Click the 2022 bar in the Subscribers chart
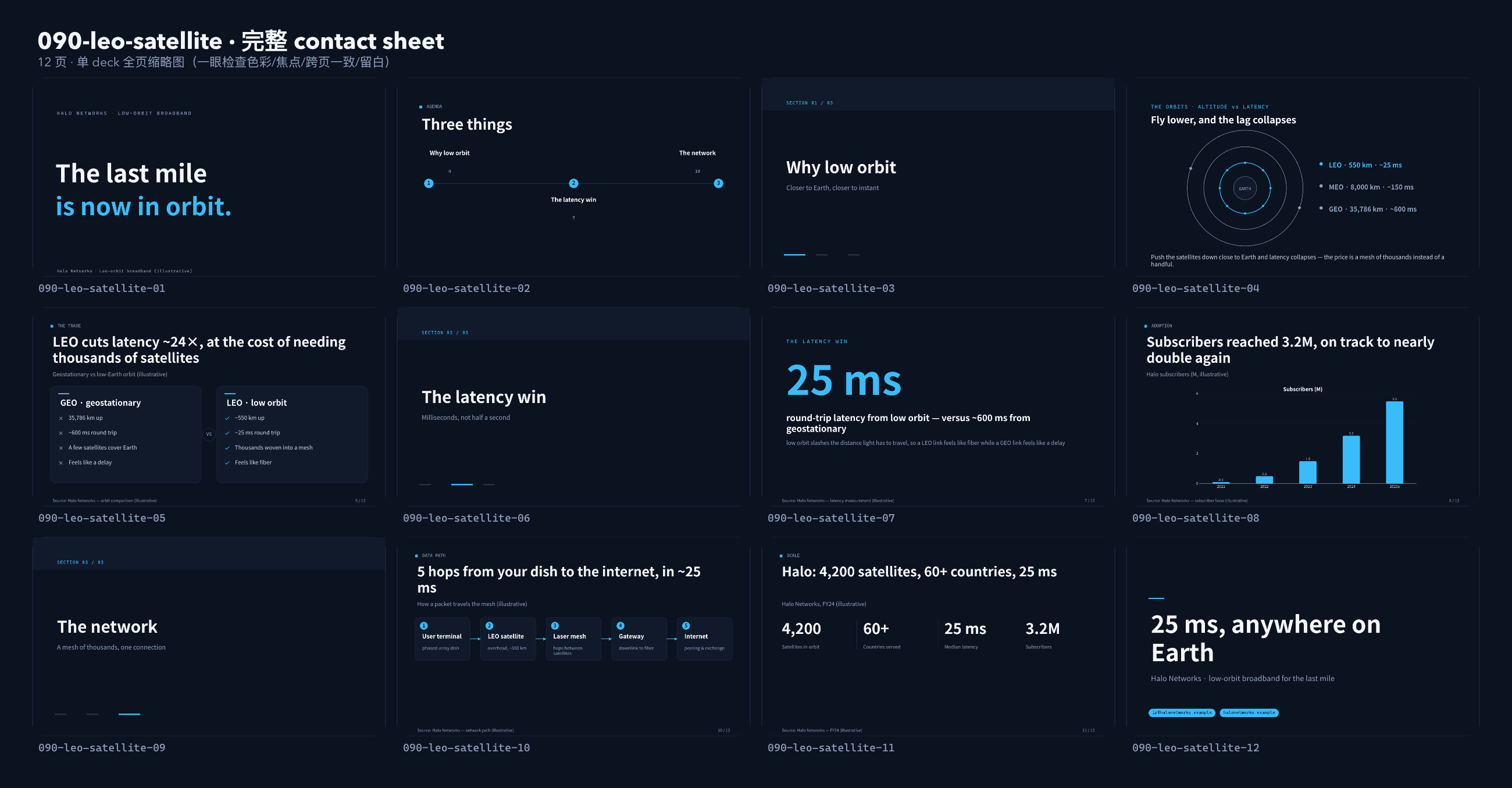The height and width of the screenshot is (788, 1512). click(1264, 480)
